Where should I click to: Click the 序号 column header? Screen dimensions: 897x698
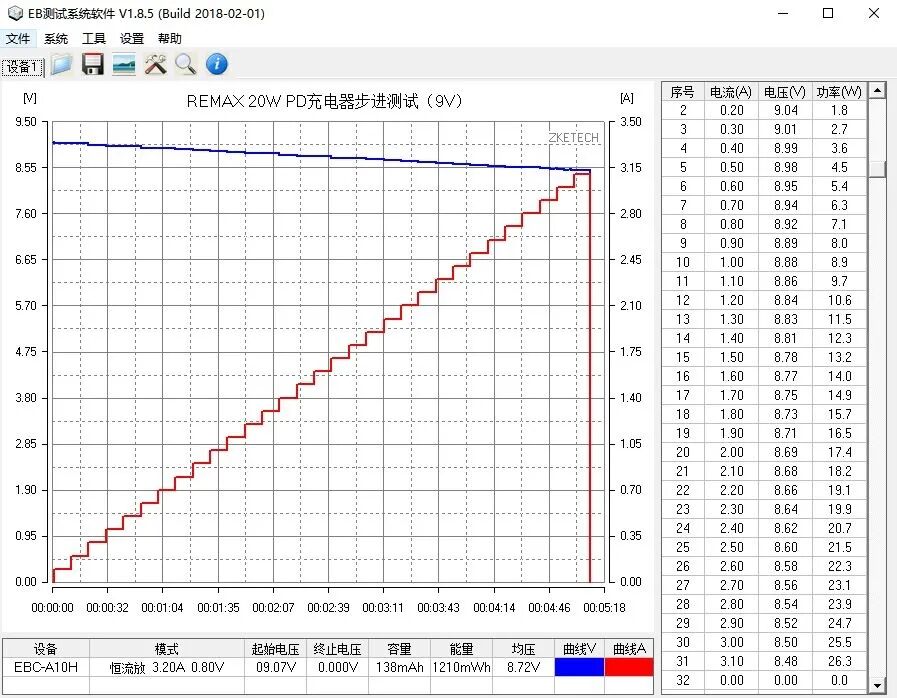(x=682, y=92)
